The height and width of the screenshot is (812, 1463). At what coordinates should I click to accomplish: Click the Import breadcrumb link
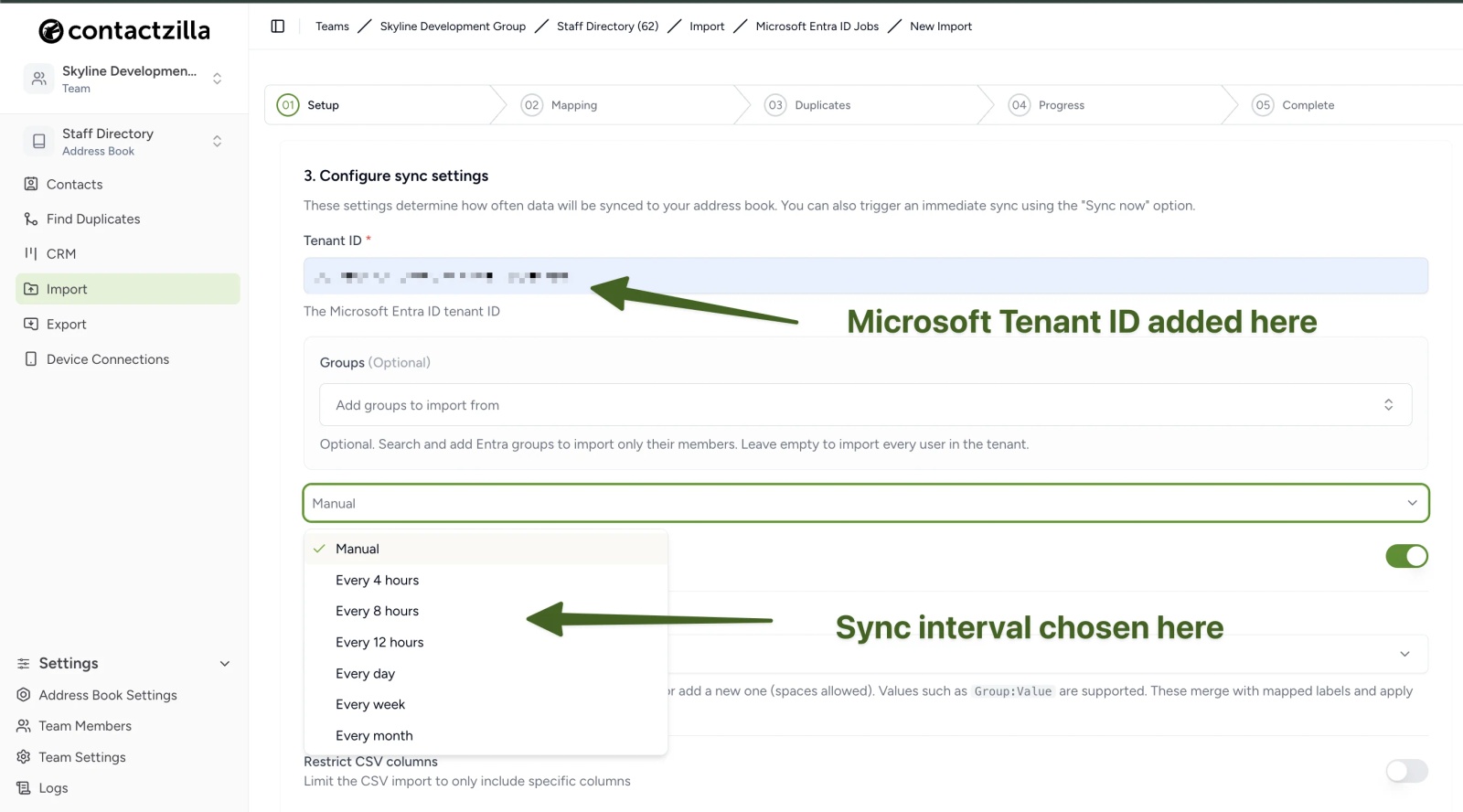(707, 27)
